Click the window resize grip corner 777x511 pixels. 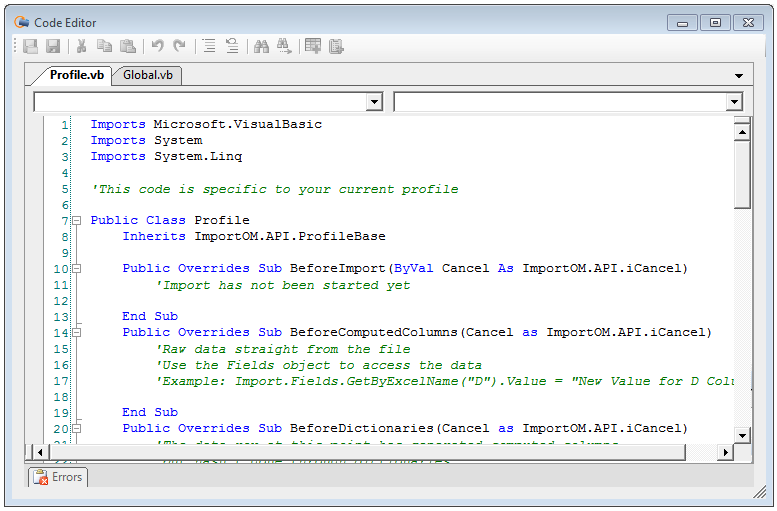pos(760,492)
